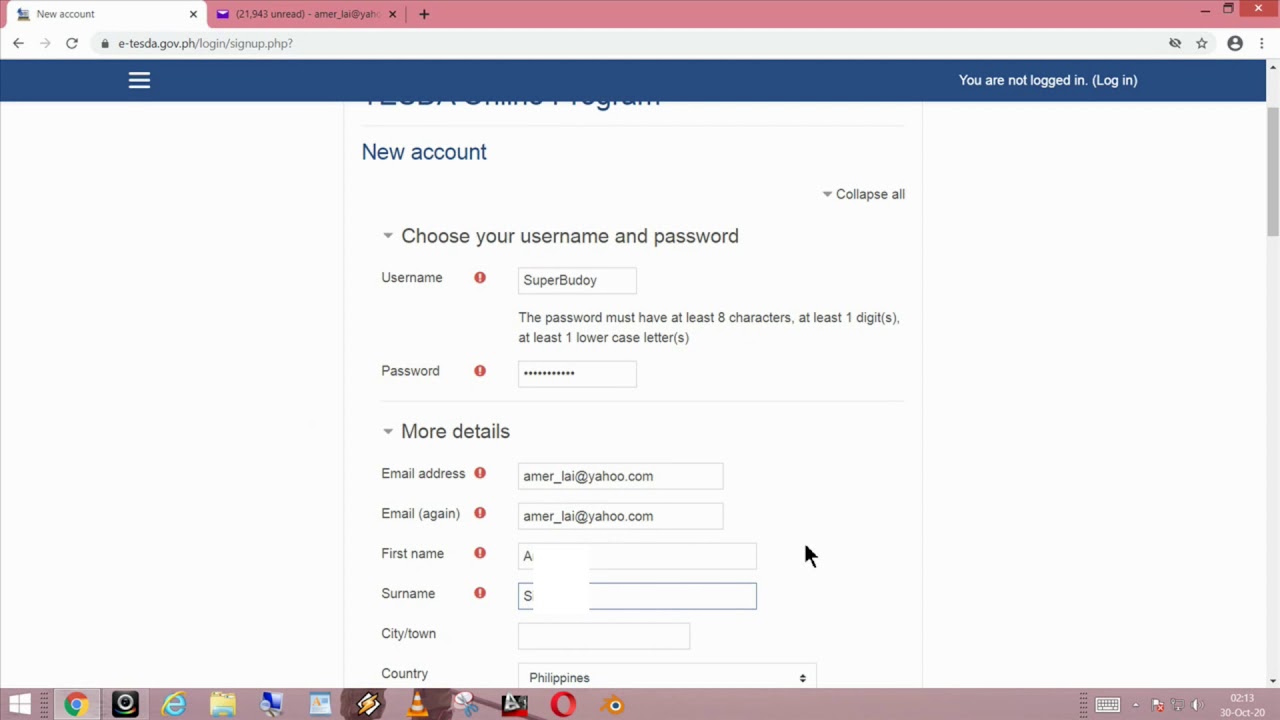1280x720 pixels.
Task: Click required icon beside Email (again)
Action: point(480,513)
